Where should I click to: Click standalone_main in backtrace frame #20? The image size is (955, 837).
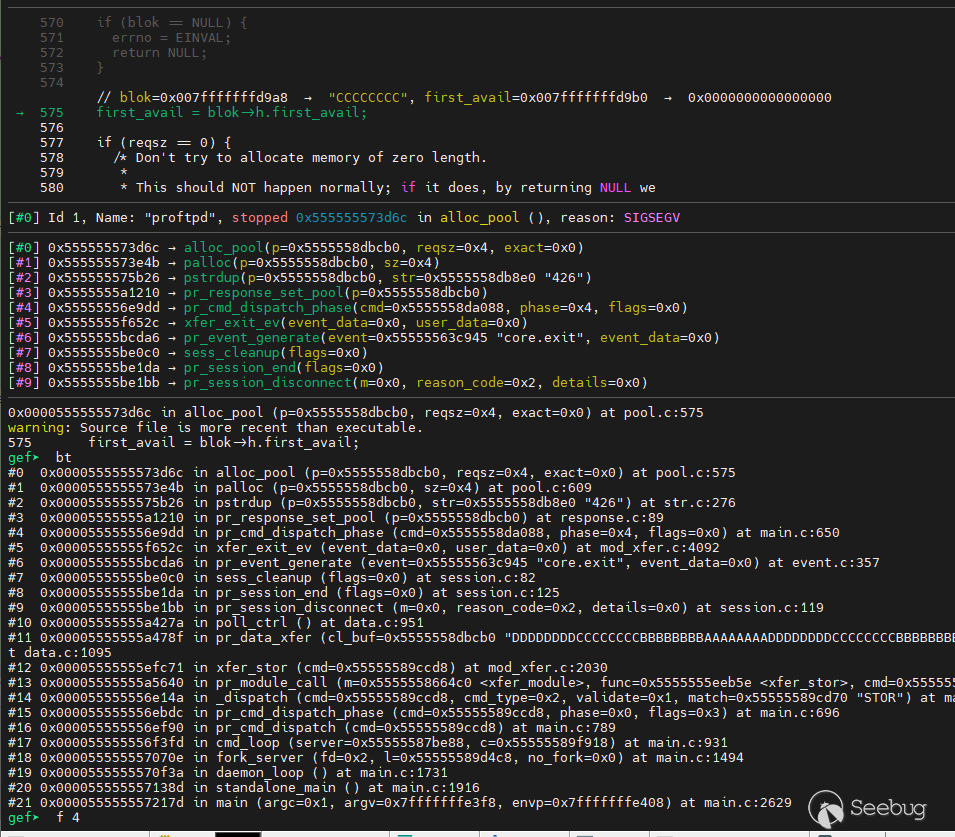270,787
